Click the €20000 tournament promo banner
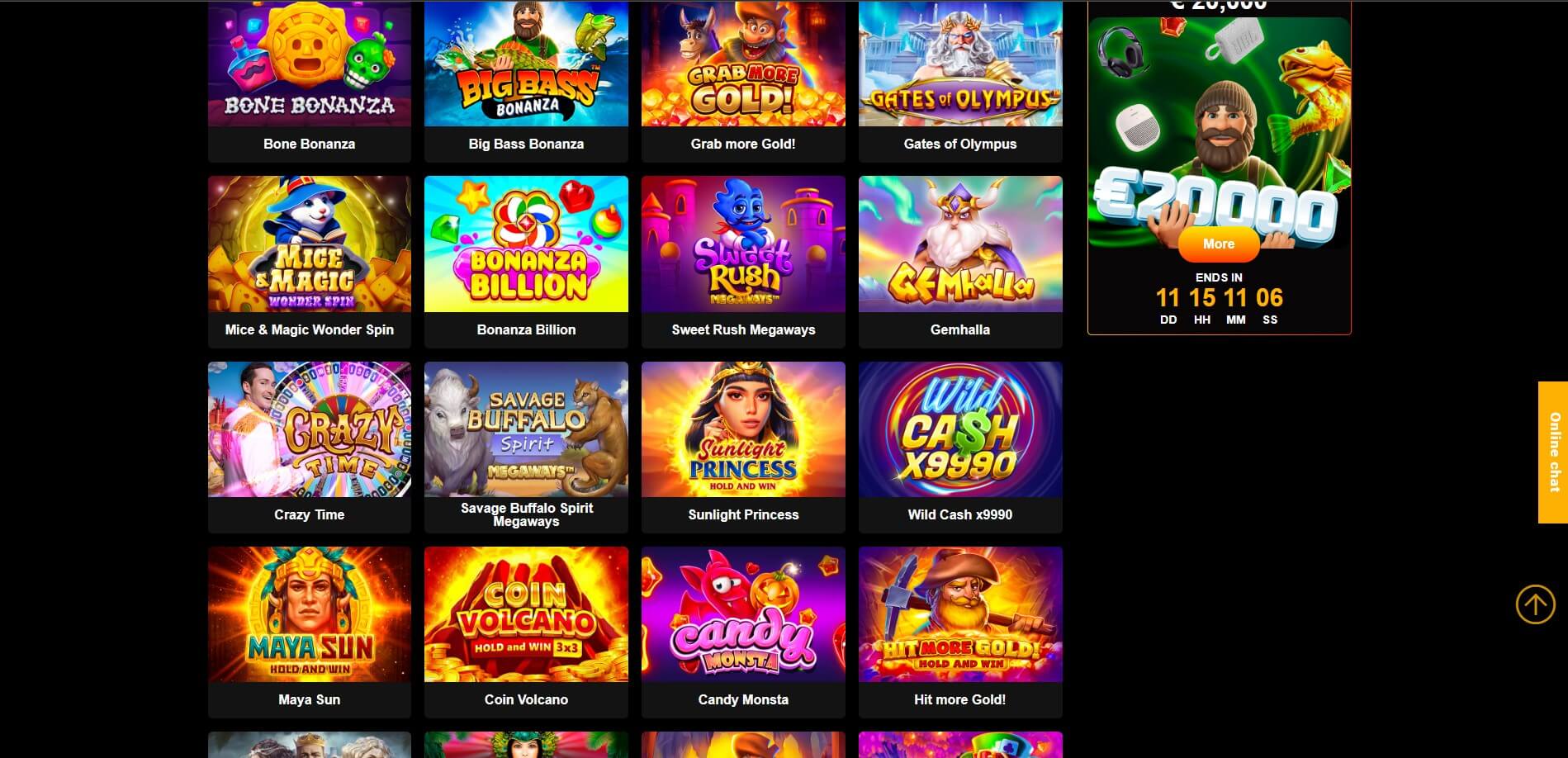The height and width of the screenshot is (758, 1568). coord(1219,132)
